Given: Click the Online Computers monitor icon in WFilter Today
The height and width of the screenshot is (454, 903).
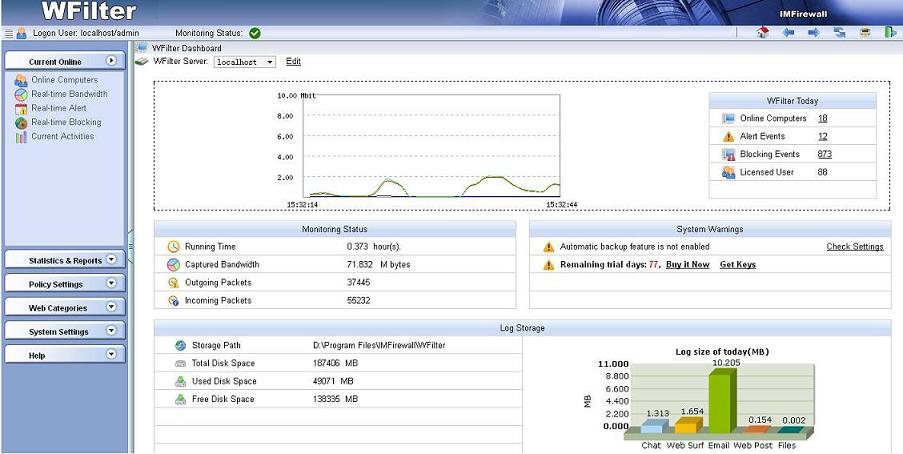Looking at the screenshot, I should point(729,119).
